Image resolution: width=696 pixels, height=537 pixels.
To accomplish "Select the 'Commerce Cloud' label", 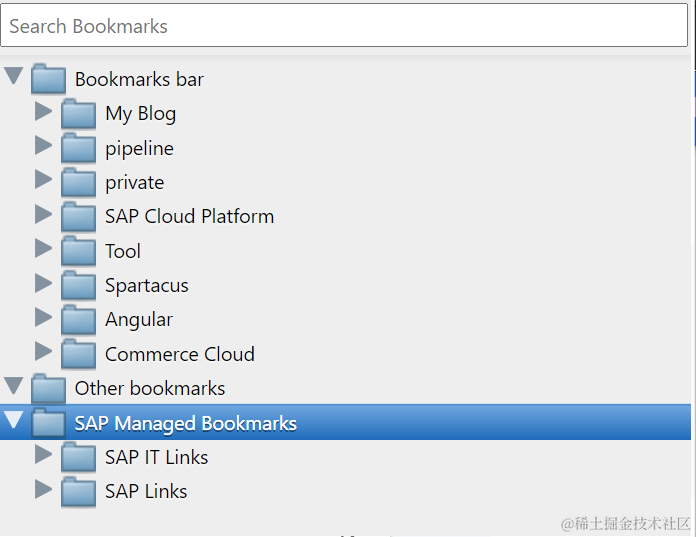I will 180,354.
